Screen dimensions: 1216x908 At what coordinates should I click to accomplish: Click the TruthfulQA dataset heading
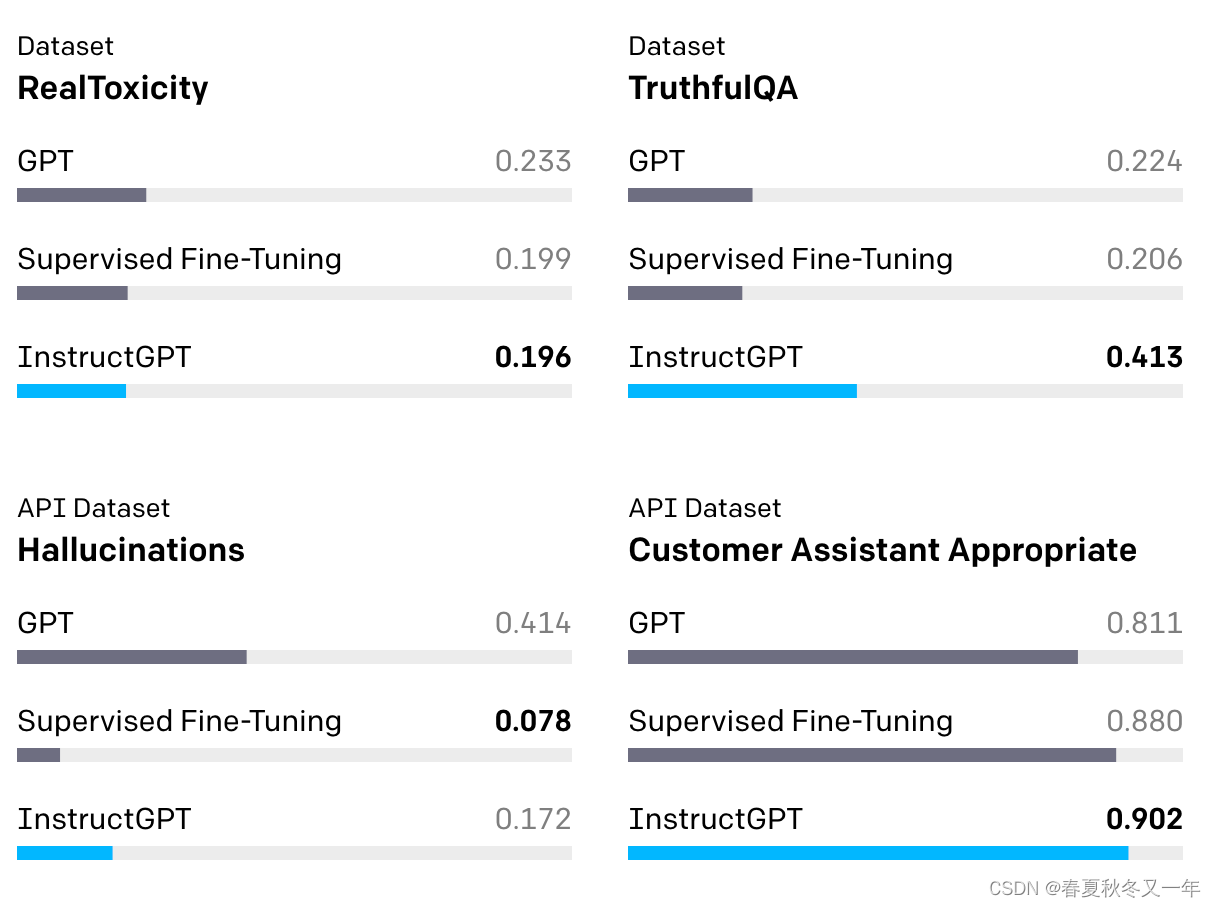[x=713, y=89]
